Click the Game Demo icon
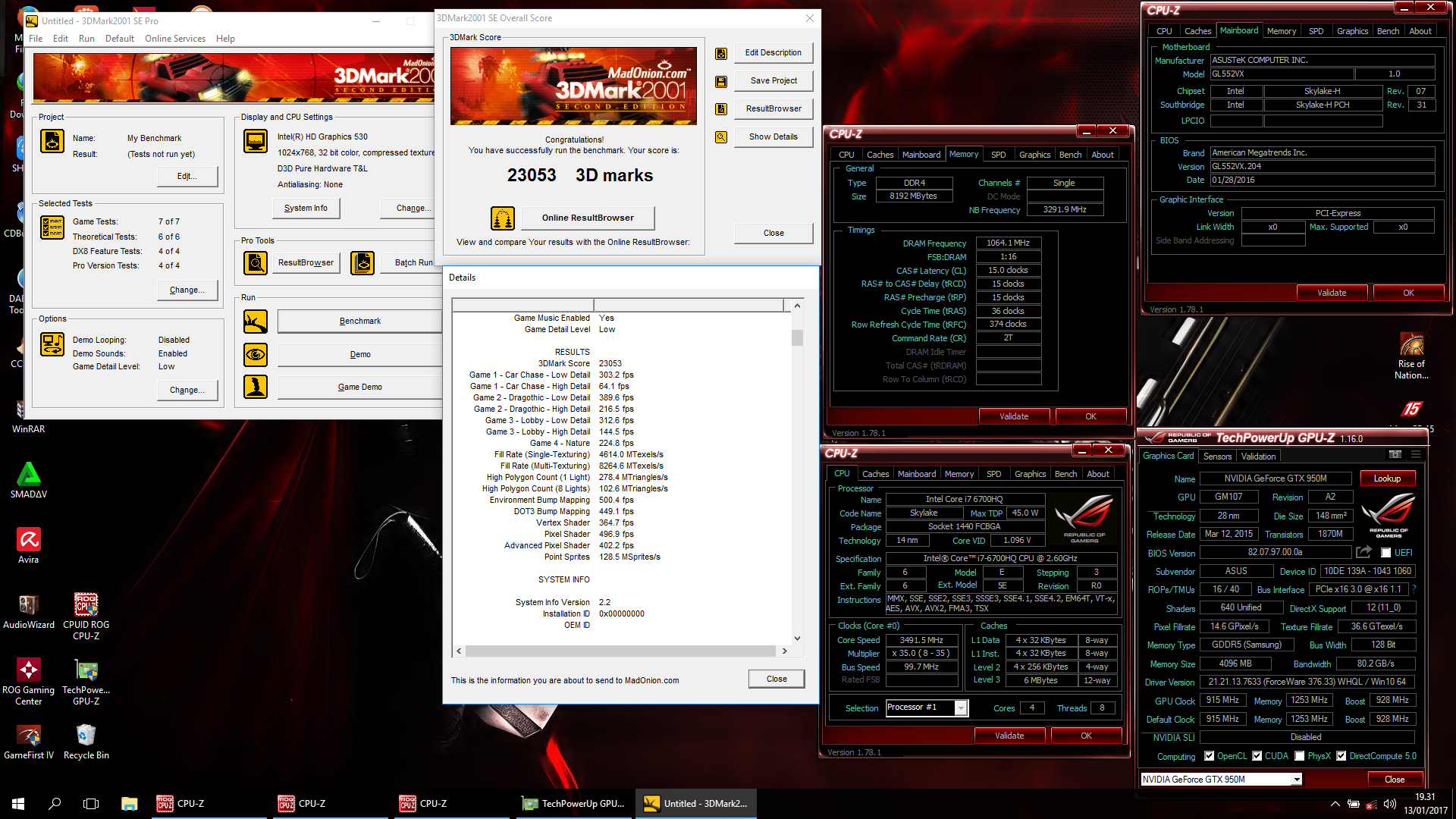 click(x=256, y=387)
